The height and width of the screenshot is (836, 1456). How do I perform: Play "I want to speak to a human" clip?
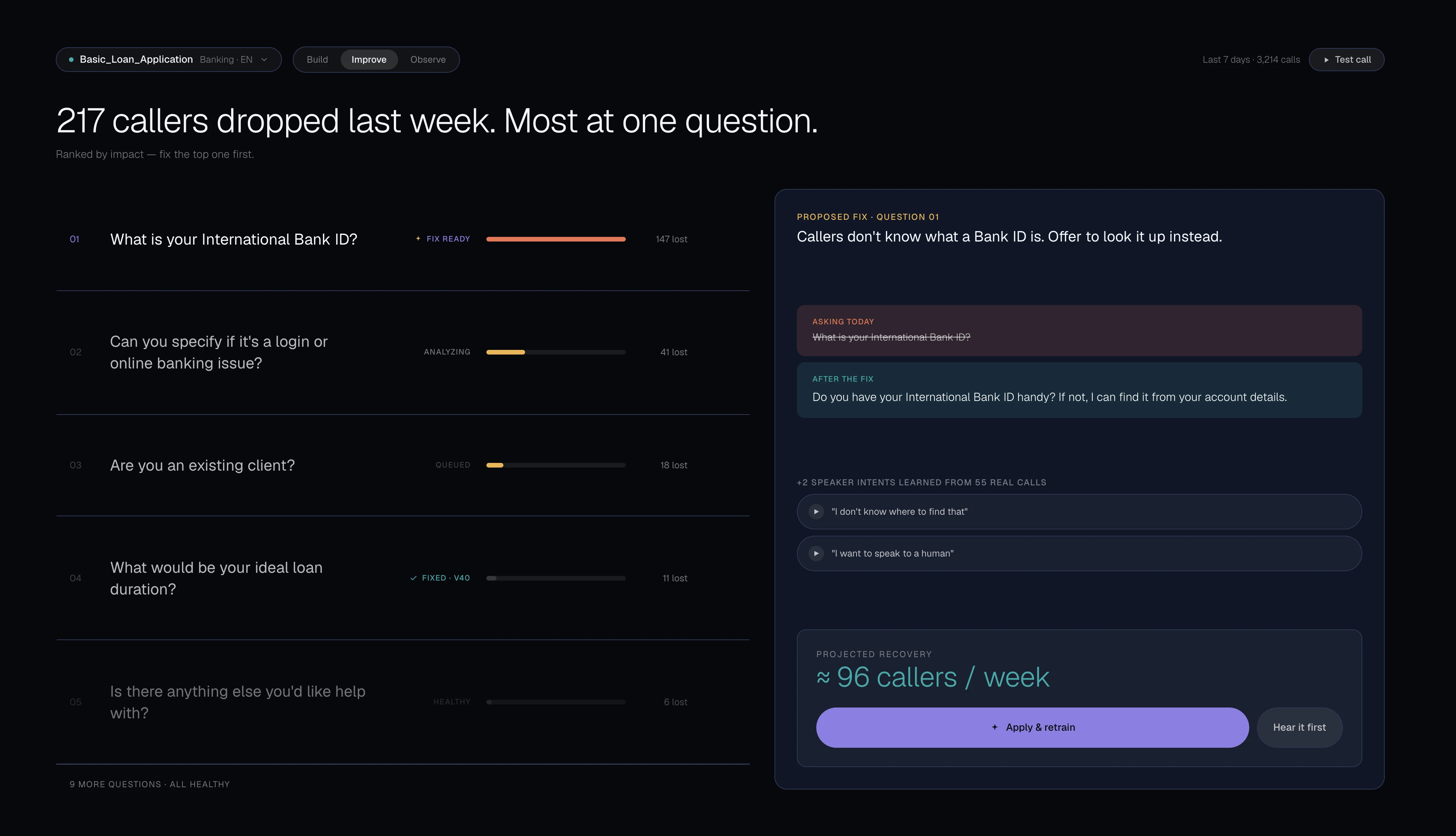coord(816,553)
